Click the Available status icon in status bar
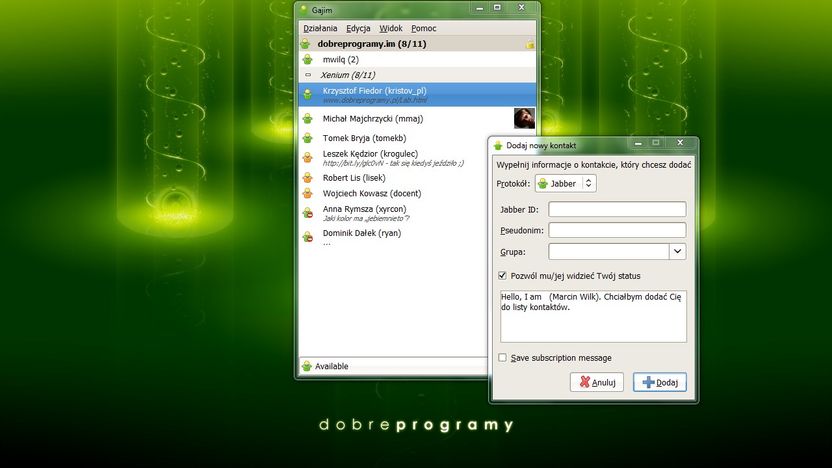 pyautogui.click(x=307, y=366)
